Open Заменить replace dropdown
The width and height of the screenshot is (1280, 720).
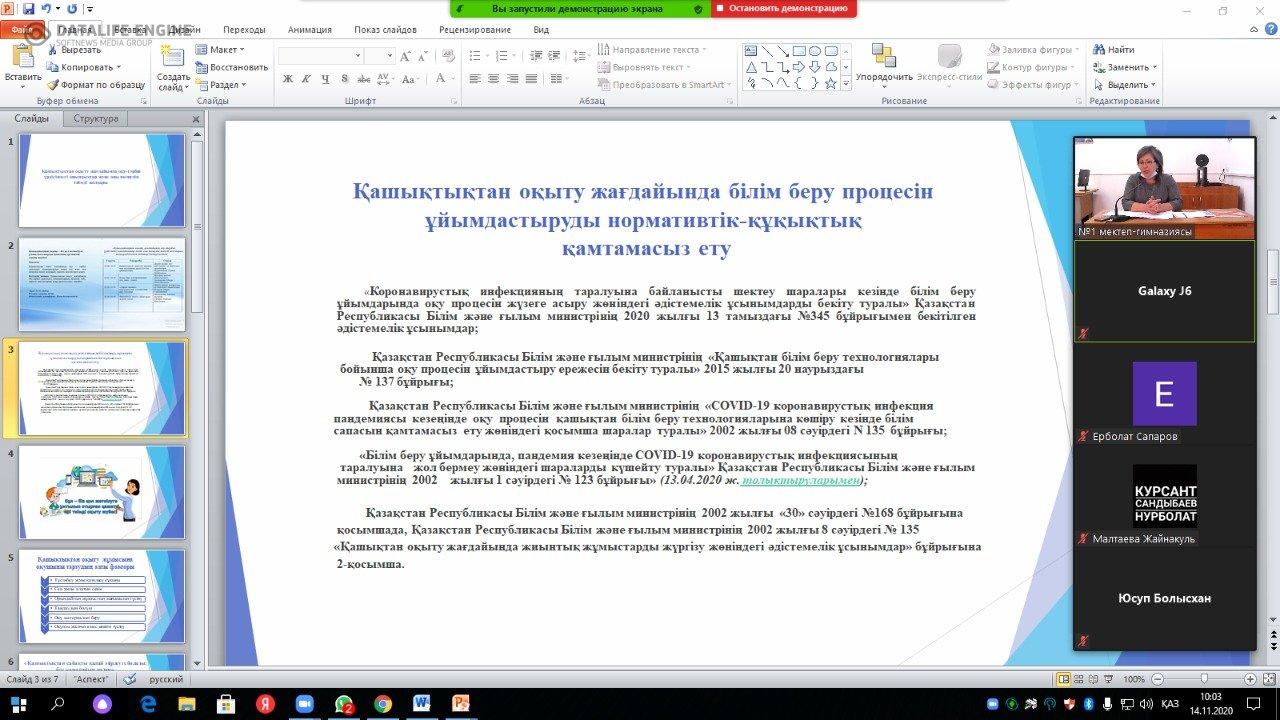[1124, 67]
